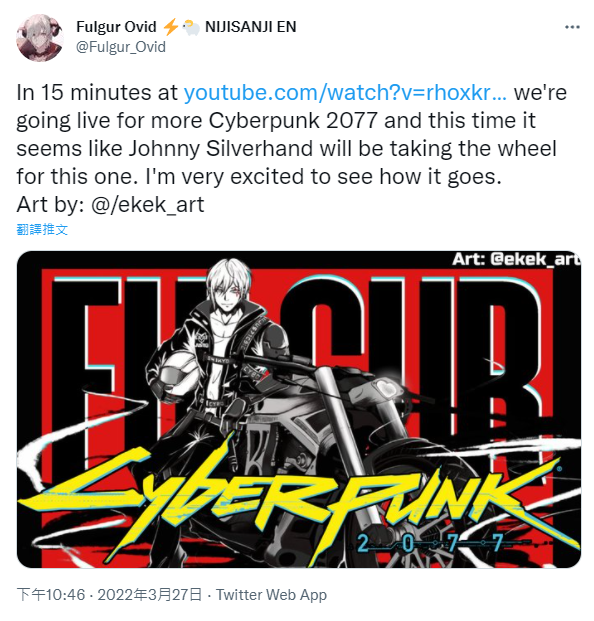Click the white-haired character's face in artwork

click(x=229, y=294)
